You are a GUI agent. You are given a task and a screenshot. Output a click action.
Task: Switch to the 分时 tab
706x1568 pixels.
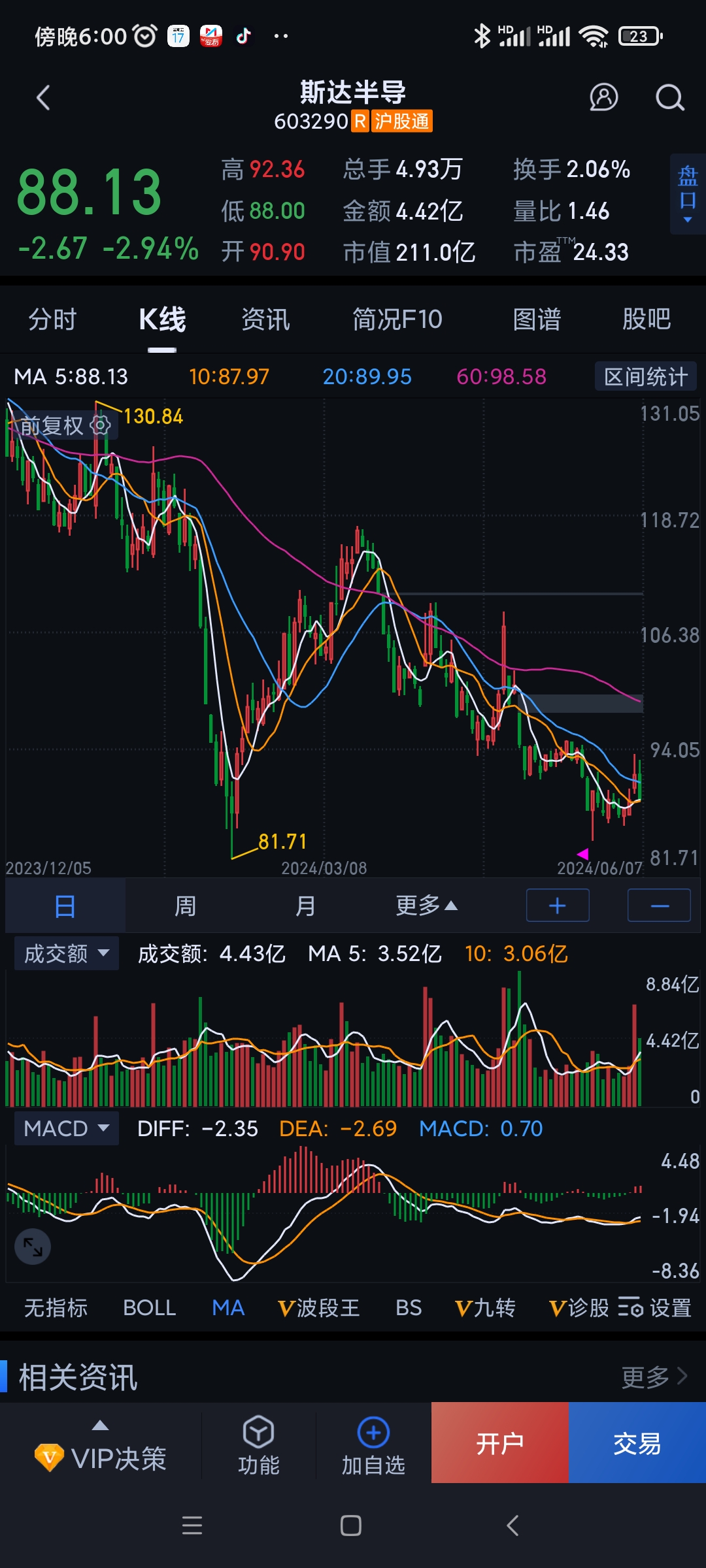click(52, 319)
